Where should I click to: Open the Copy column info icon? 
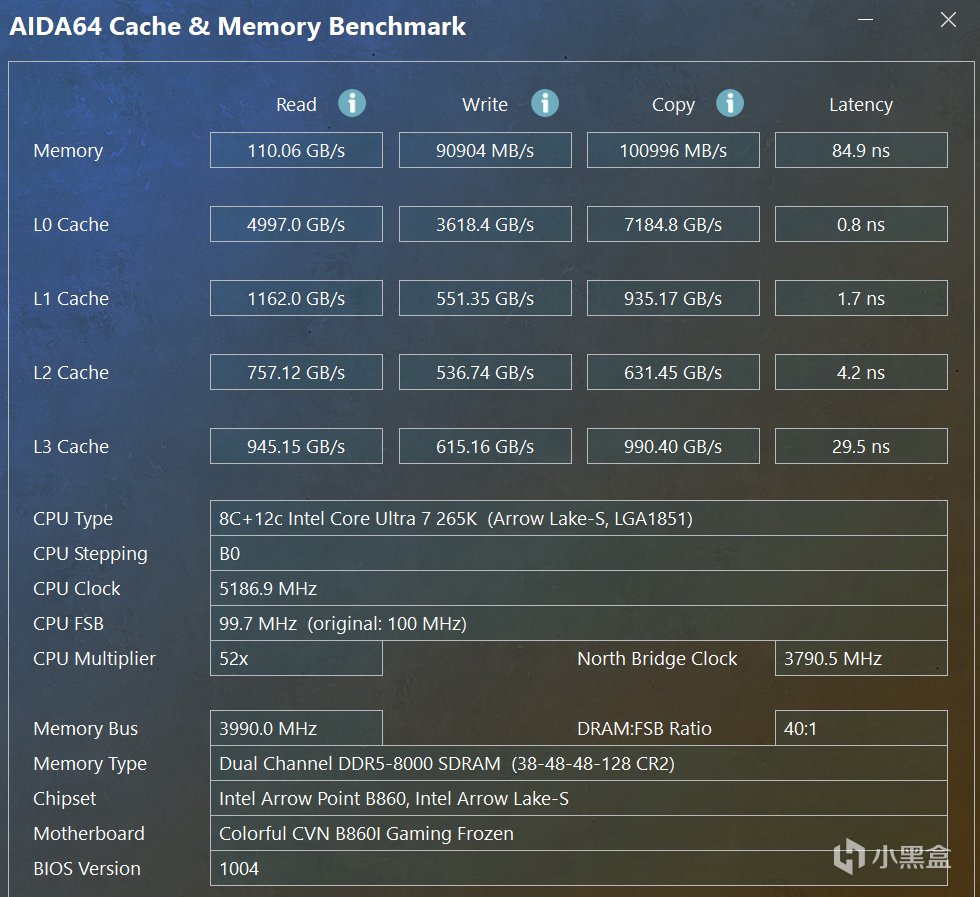tap(730, 103)
